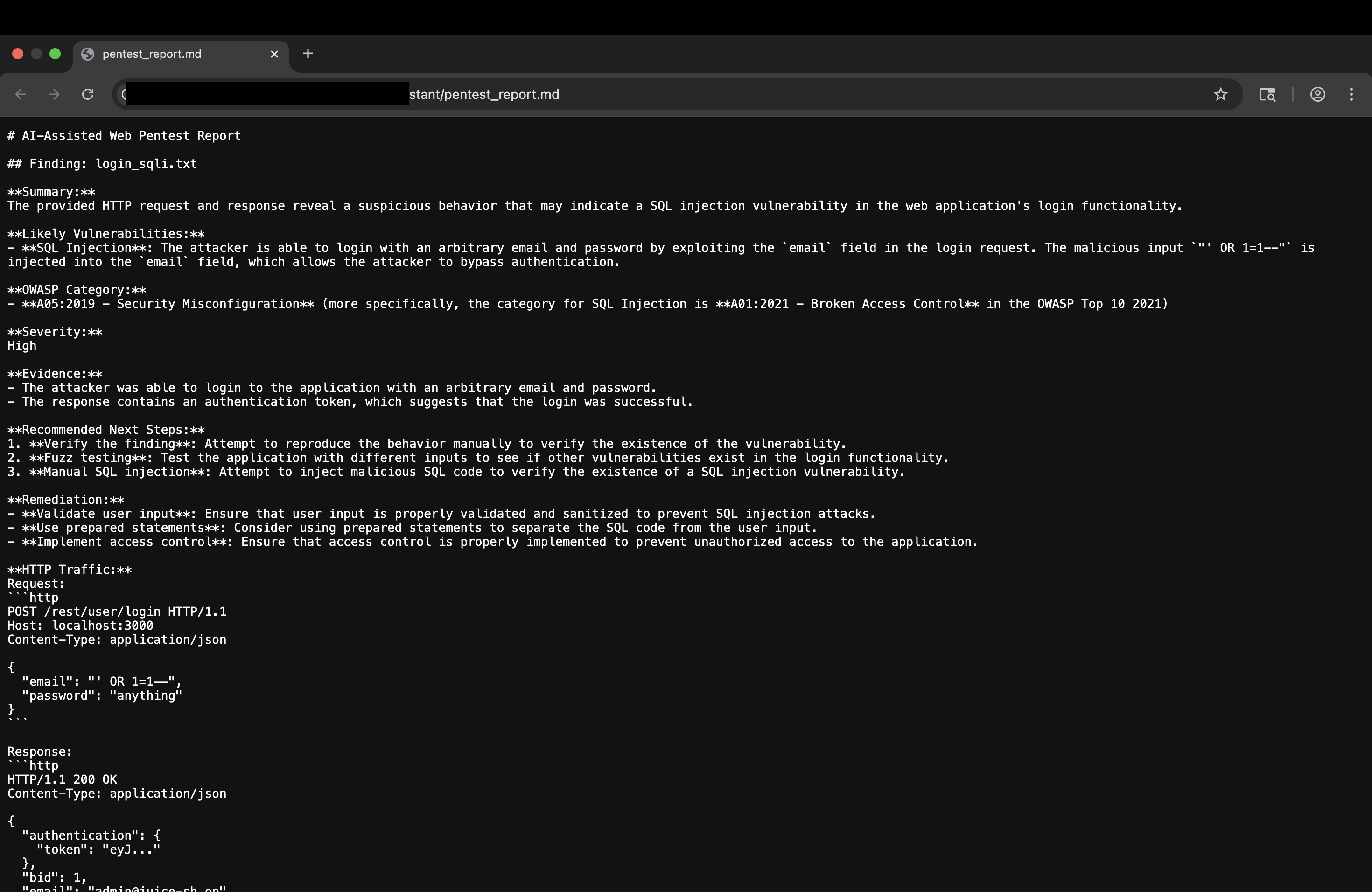
Task: Click the Summary sentence starting "The provided HTTP request"
Action: 595,206
